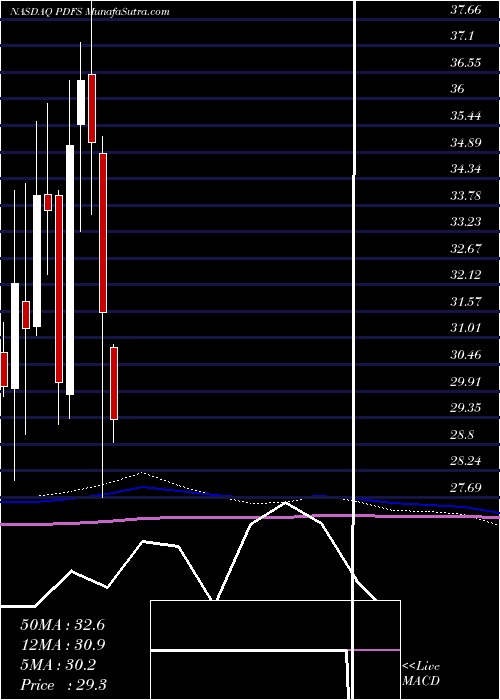
Task: Click the 34.34 price axis label
Action: click(x=466, y=169)
